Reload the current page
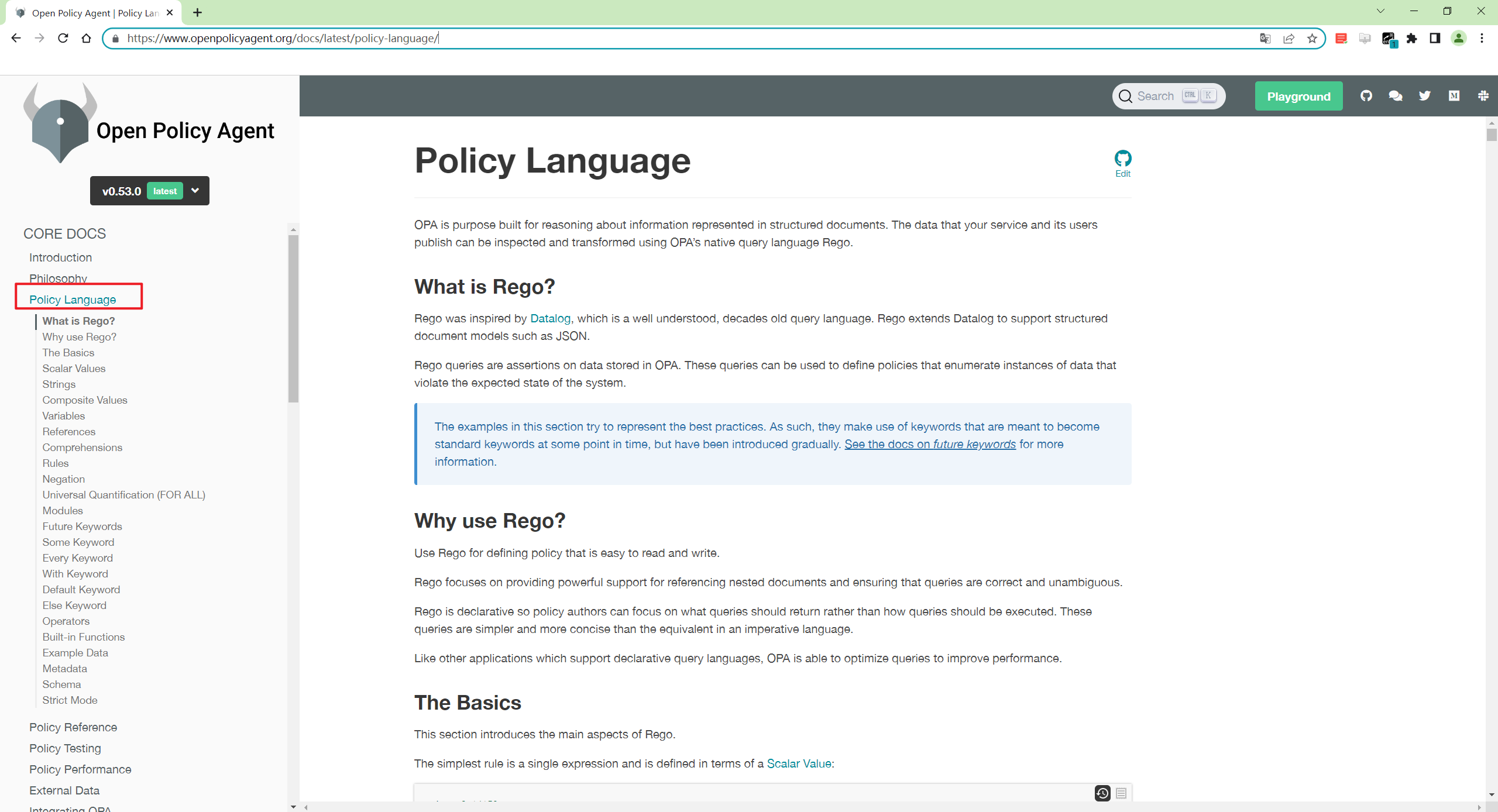This screenshot has width=1498, height=812. pos(63,38)
